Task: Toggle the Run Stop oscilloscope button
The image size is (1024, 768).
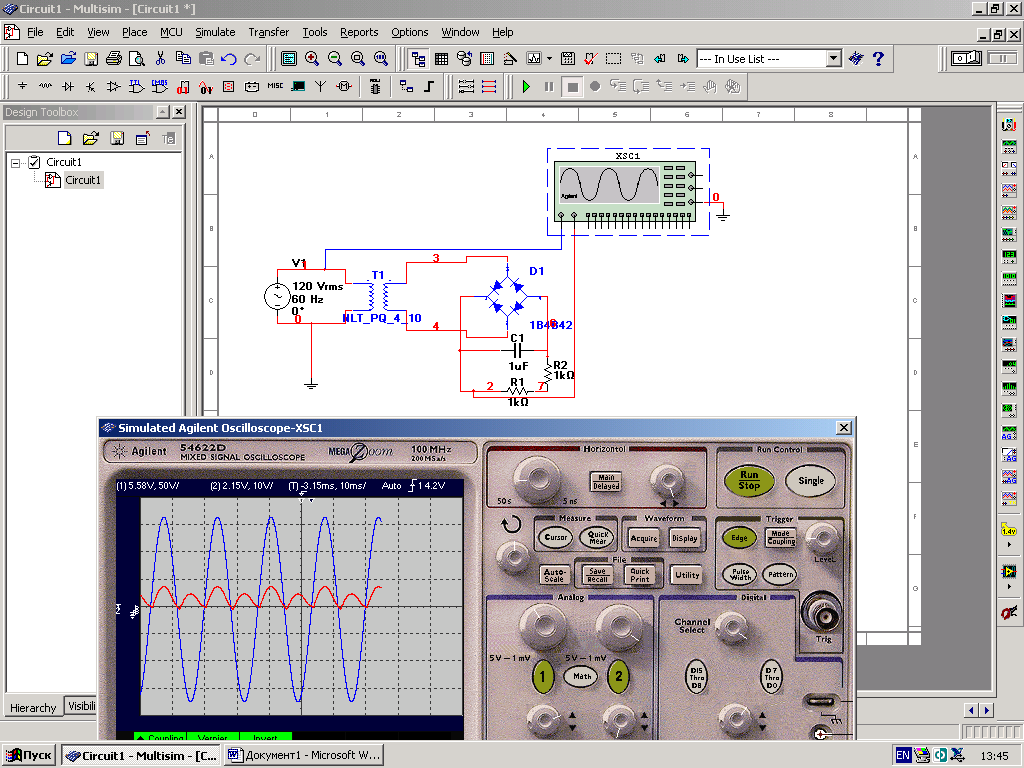Action: pyautogui.click(x=749, y=481)
